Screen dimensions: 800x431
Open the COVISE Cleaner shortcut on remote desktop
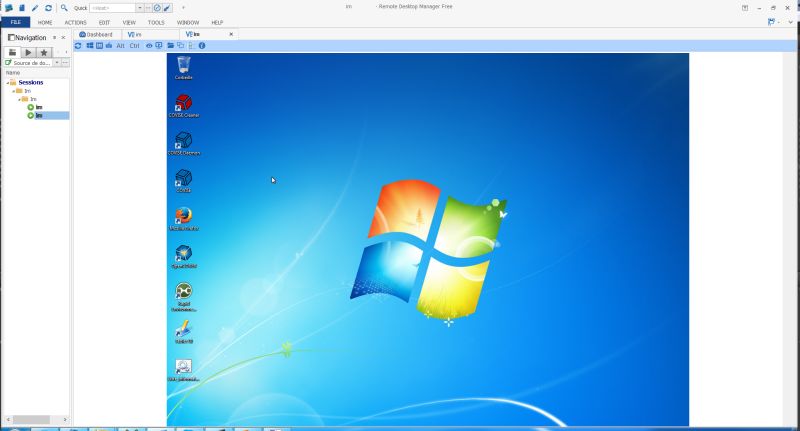(x=184, y=106)
